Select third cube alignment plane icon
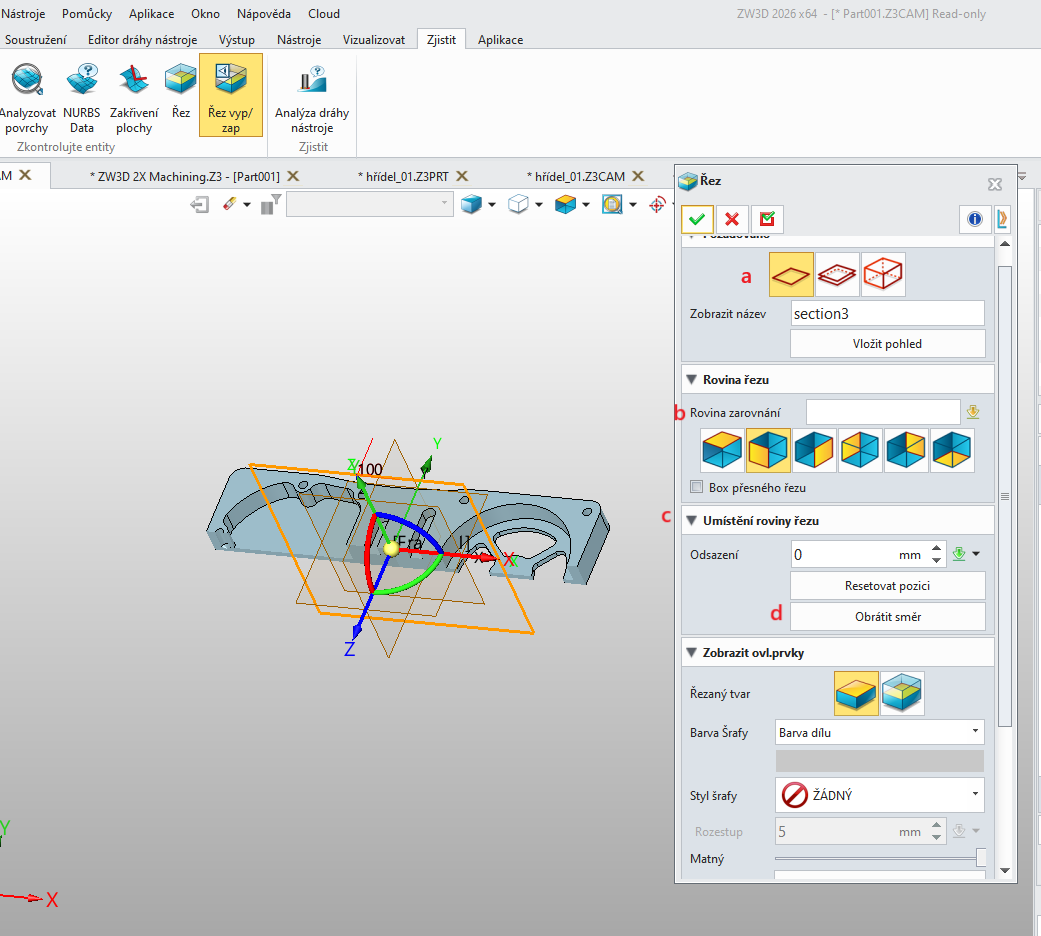Screen dimensions: 1041x936 (x=814, y=450)
